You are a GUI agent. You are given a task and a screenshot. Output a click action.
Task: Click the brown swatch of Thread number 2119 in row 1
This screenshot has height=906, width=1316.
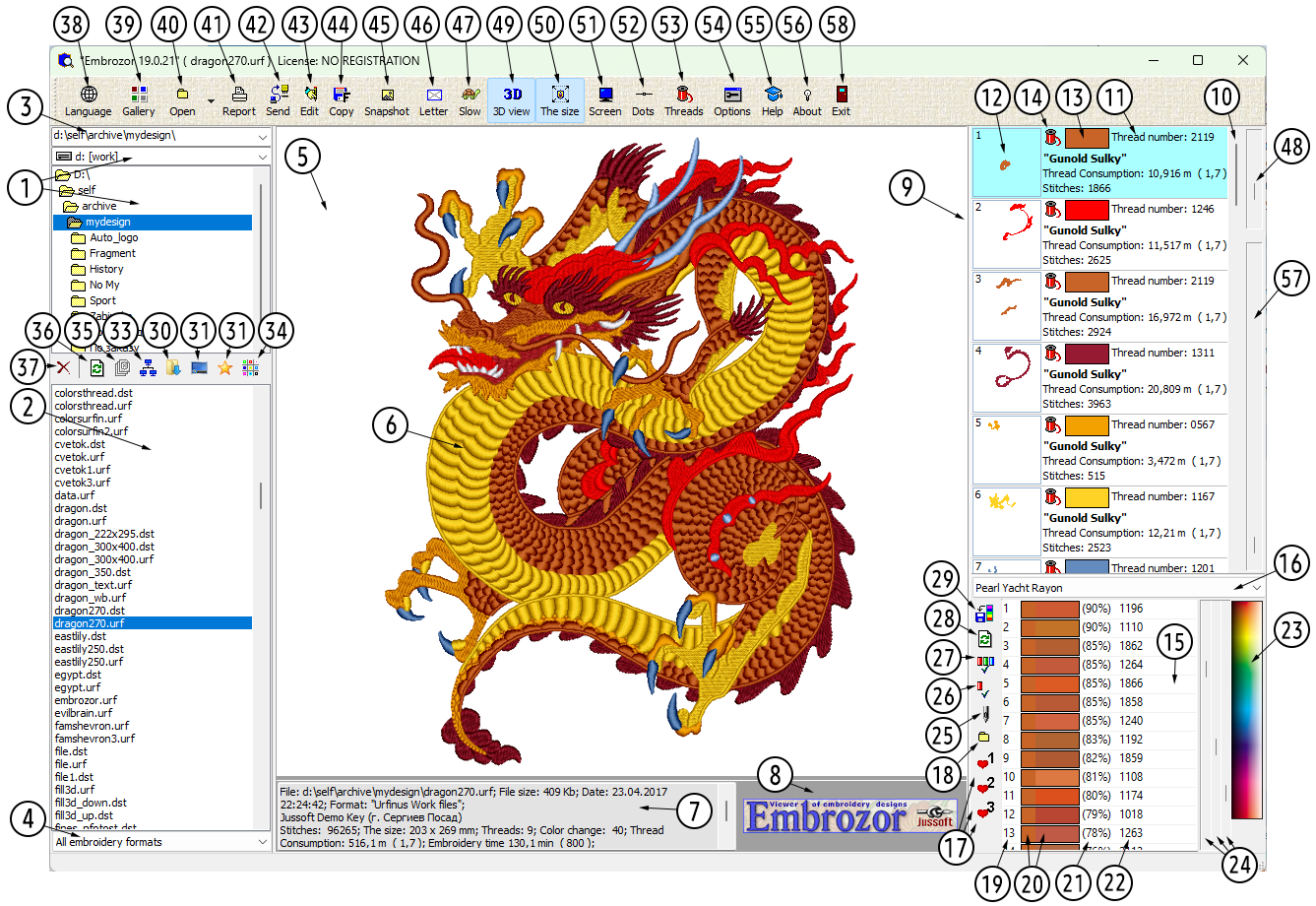(1087, 138)
